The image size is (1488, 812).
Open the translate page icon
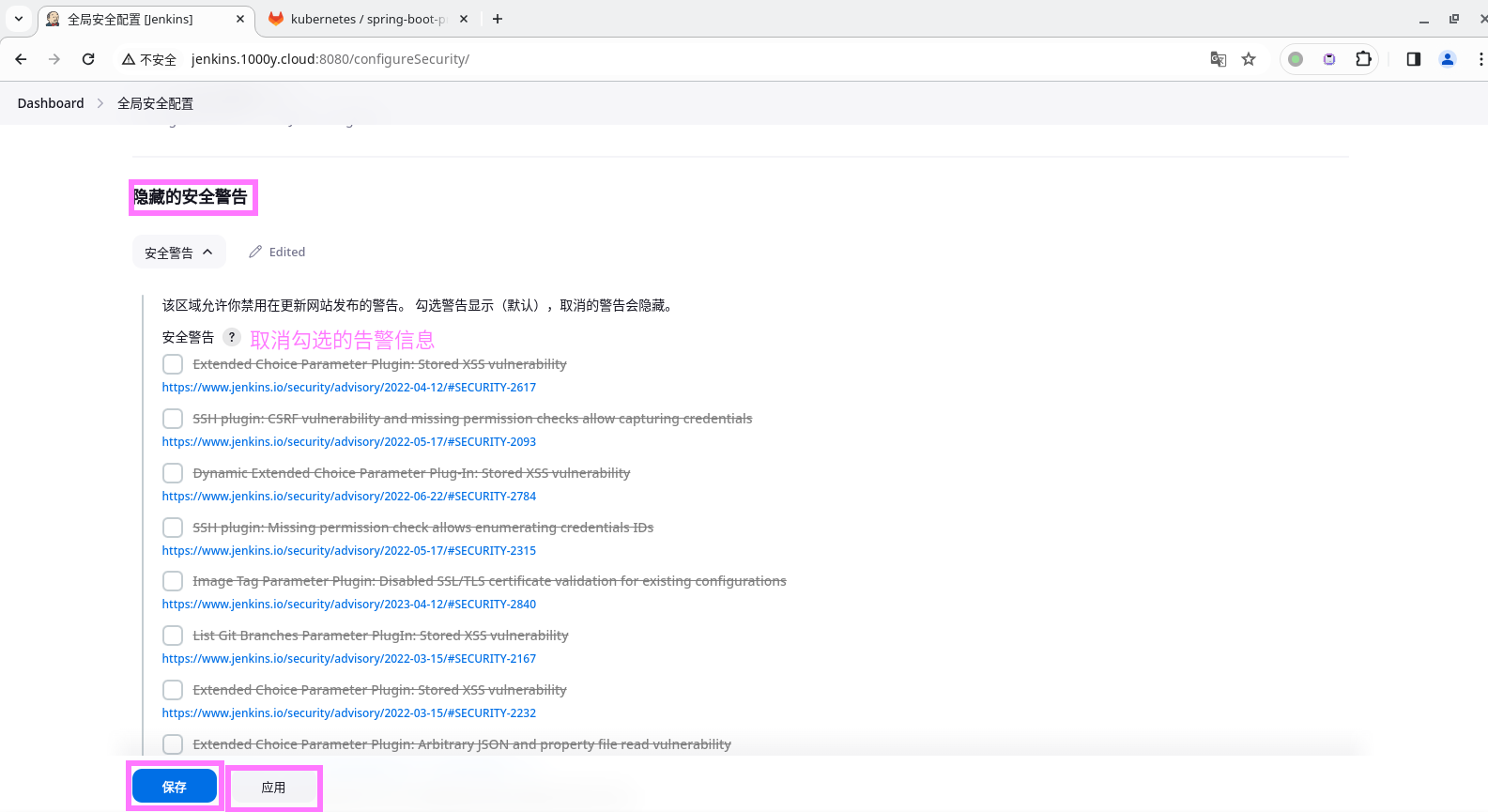coord(1219,59)
